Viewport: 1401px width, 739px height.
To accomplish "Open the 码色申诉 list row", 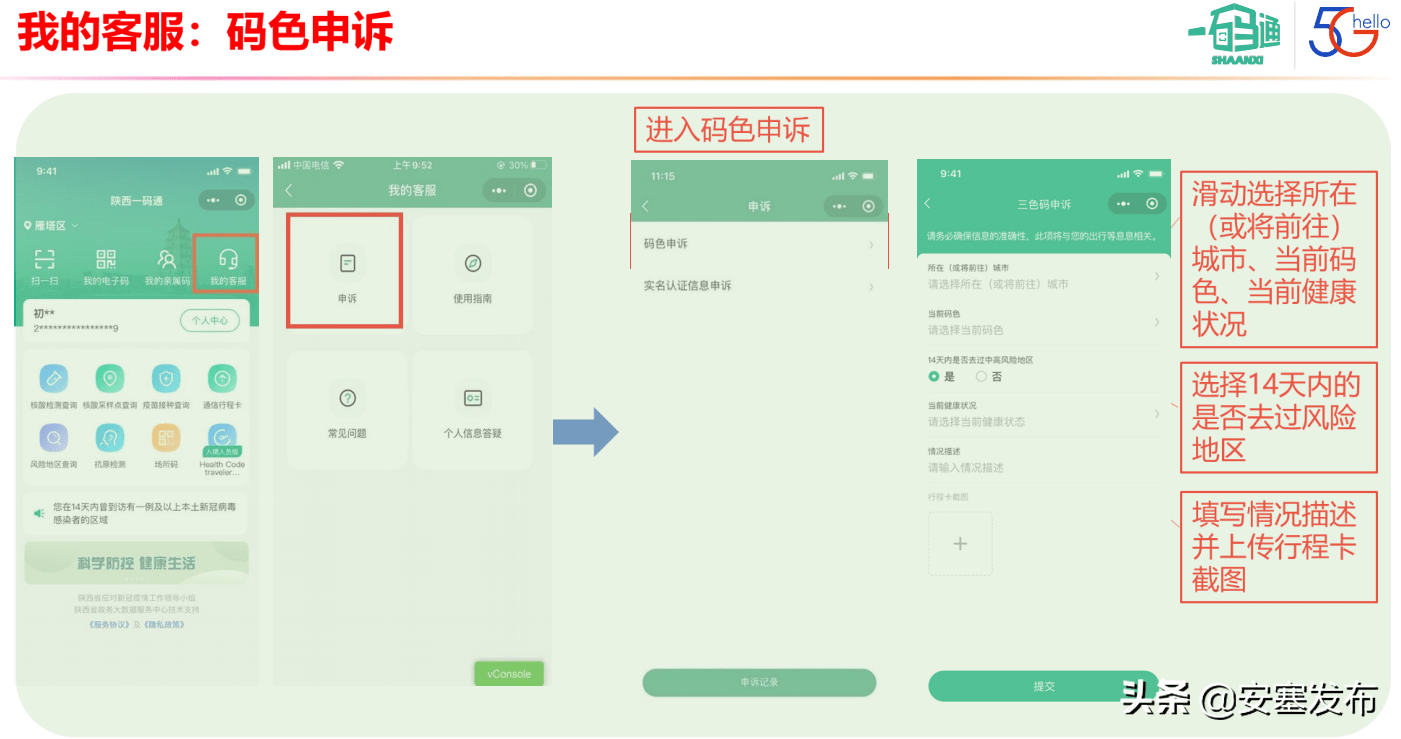I will point(759,244).
